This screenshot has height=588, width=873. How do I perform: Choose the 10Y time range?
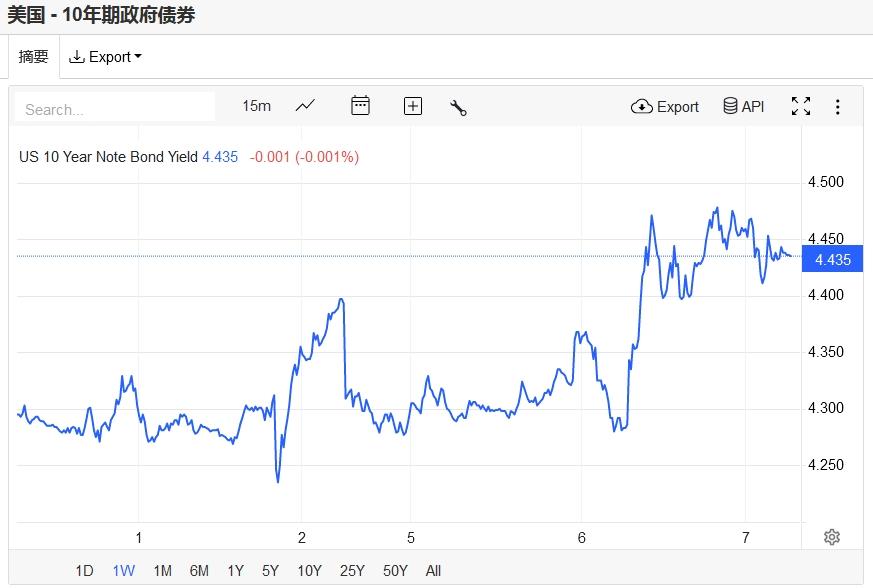click(309, 571)
